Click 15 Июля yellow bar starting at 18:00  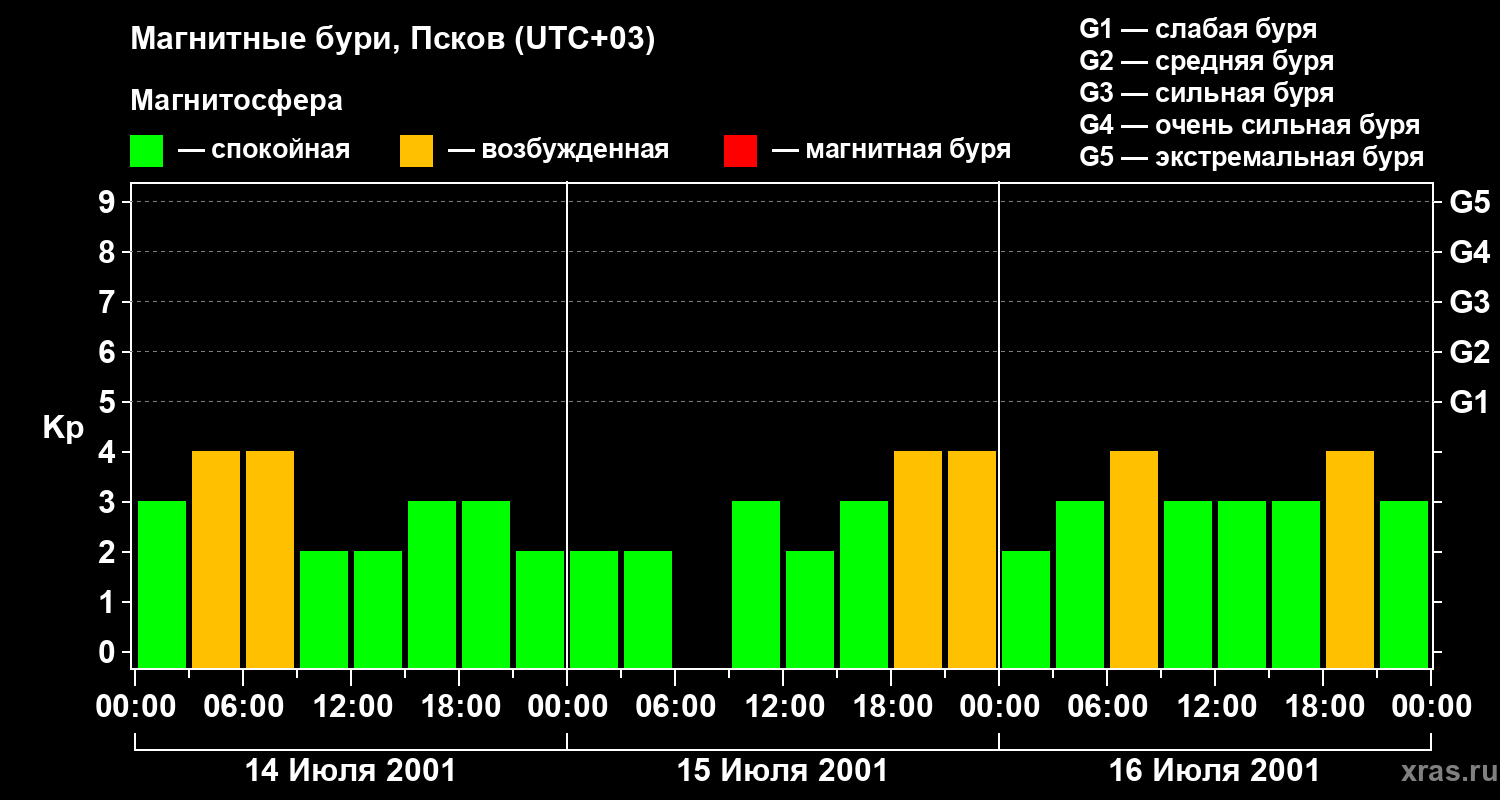918,559
